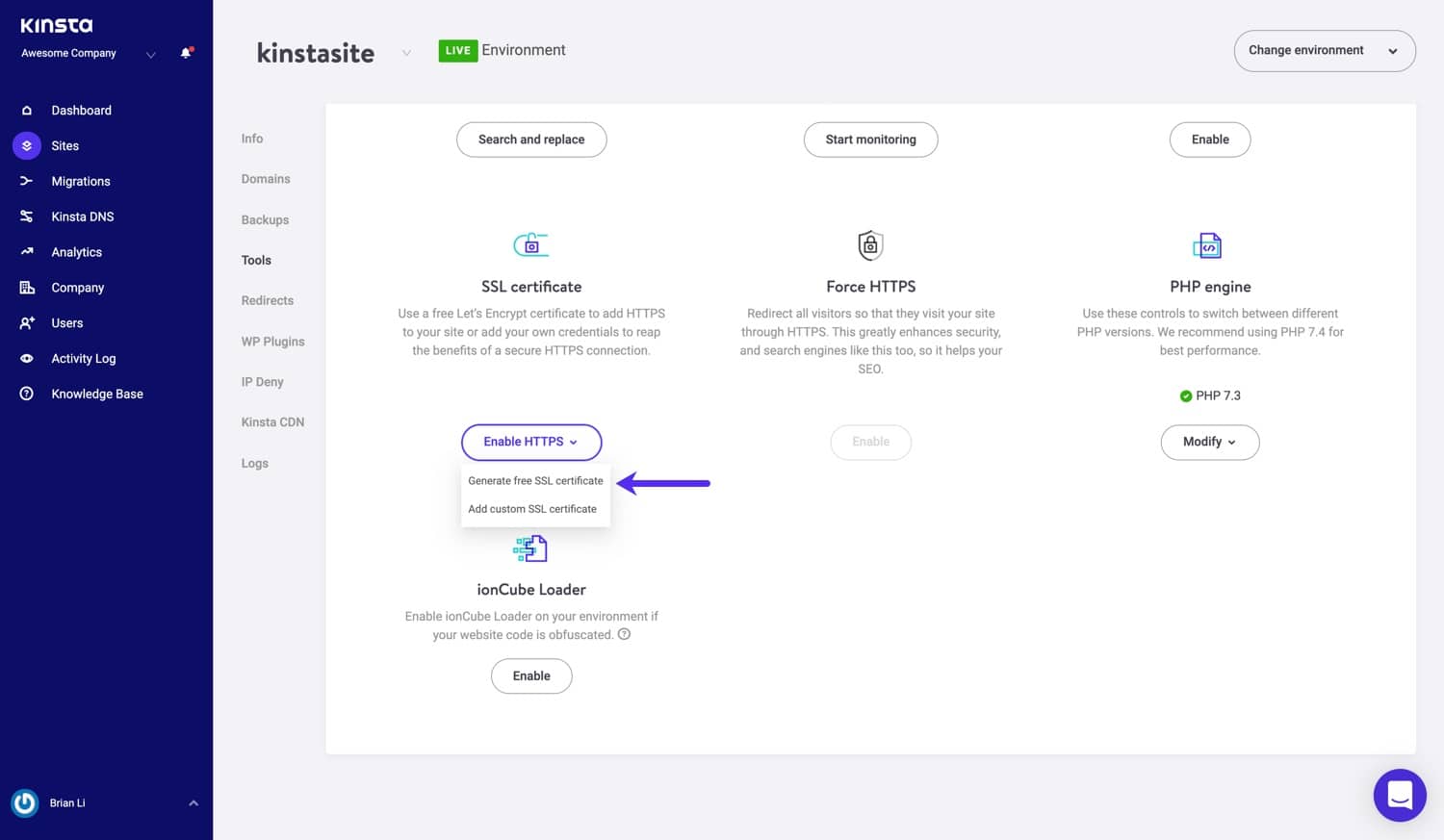Open the Change environment dropdown
This screenshot has height=840, width=1444.
(x=1325, y=51)
